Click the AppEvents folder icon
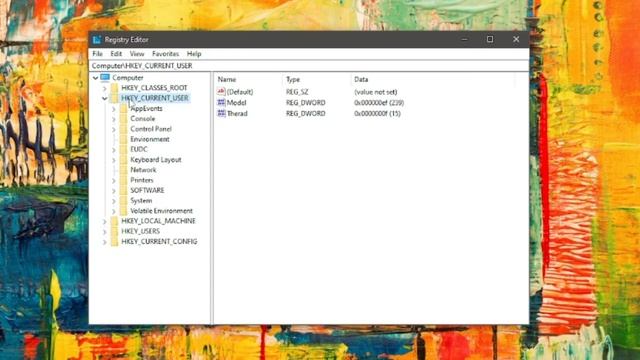Image resolution: width=640 pixels, height=360 pixels. (x=124, y=109)
